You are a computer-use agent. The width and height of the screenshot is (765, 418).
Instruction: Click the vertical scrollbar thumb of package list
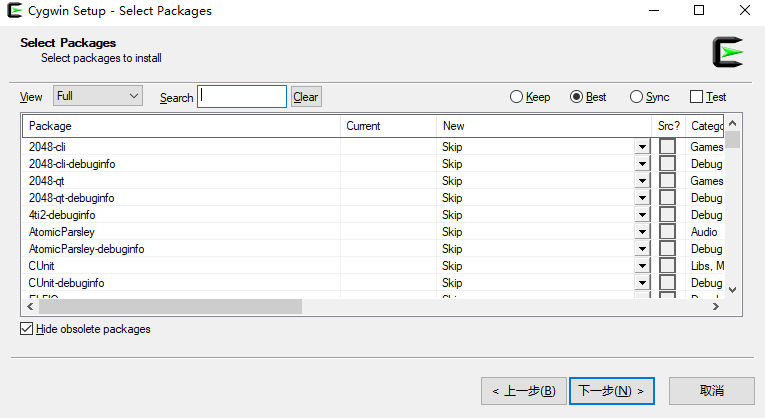tap(732, 139)
